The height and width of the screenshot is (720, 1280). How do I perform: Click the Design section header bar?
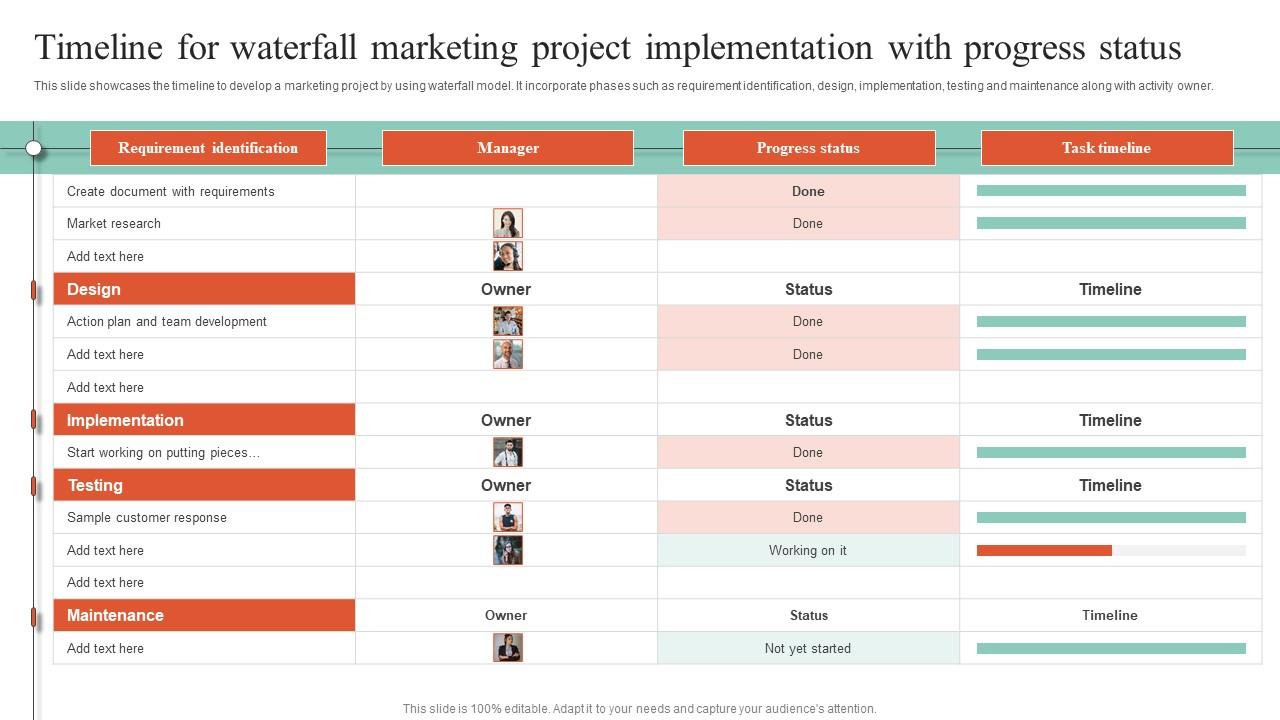[x=204, y=289]
